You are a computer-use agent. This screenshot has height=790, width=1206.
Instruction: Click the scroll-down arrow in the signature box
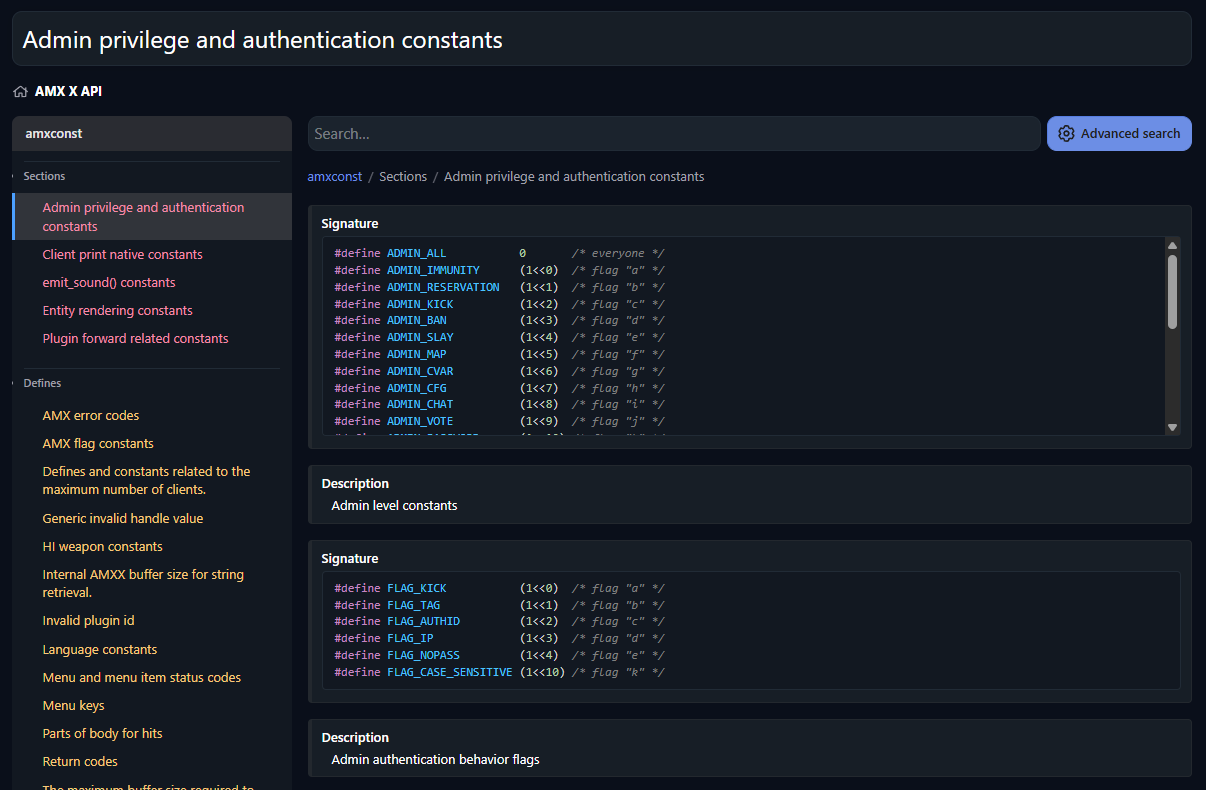pyautogui.click(x=1172, y=427)
